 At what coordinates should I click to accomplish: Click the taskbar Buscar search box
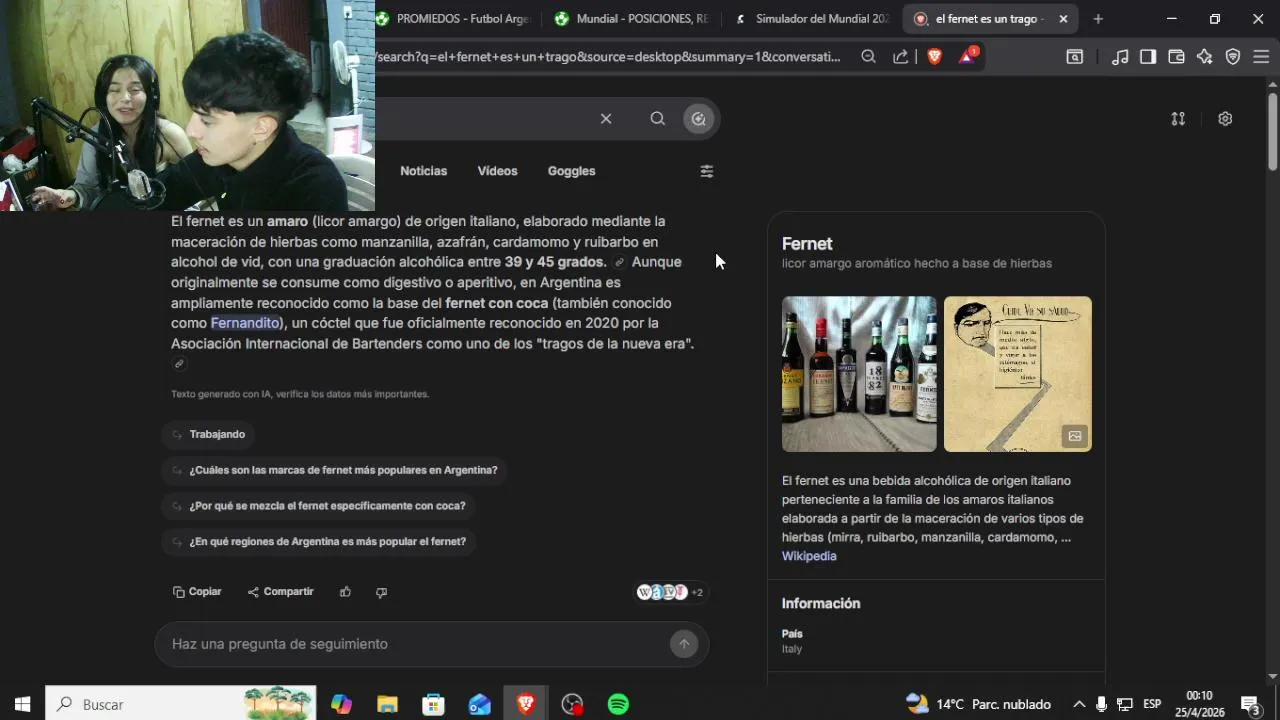pyautogui.click(x=181, y=704)
